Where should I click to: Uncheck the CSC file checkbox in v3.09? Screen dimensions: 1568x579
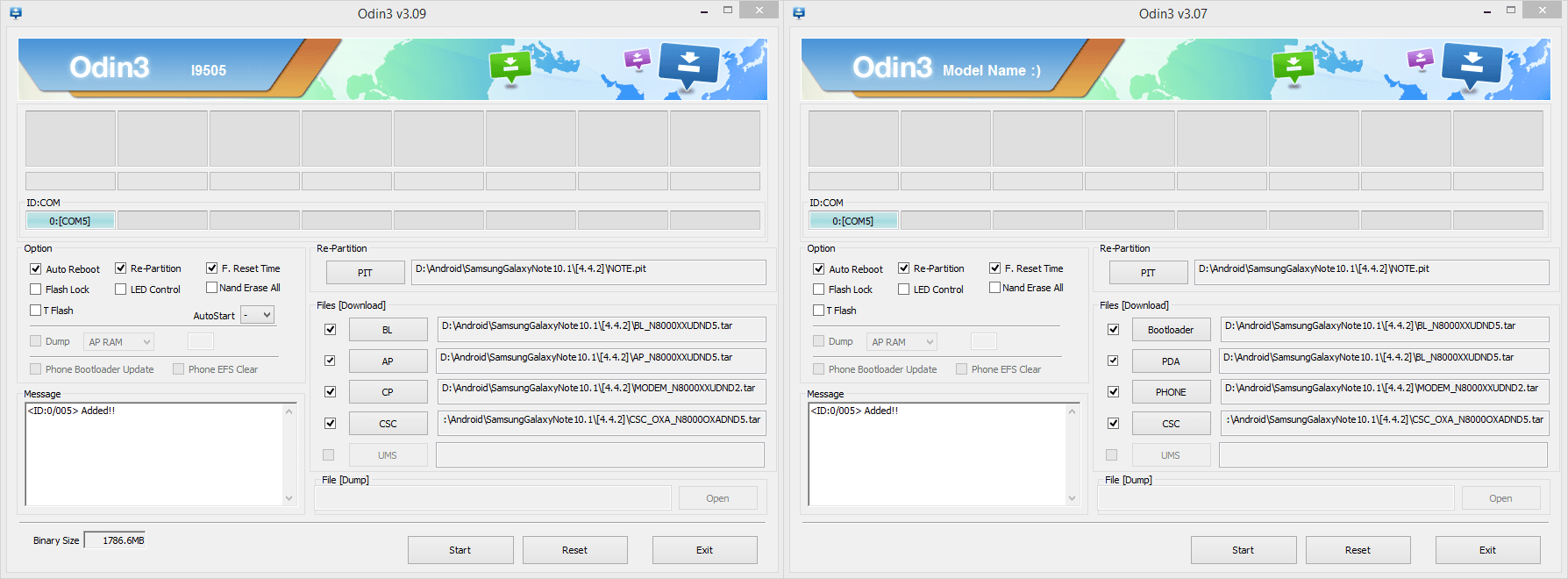point(331,424)
